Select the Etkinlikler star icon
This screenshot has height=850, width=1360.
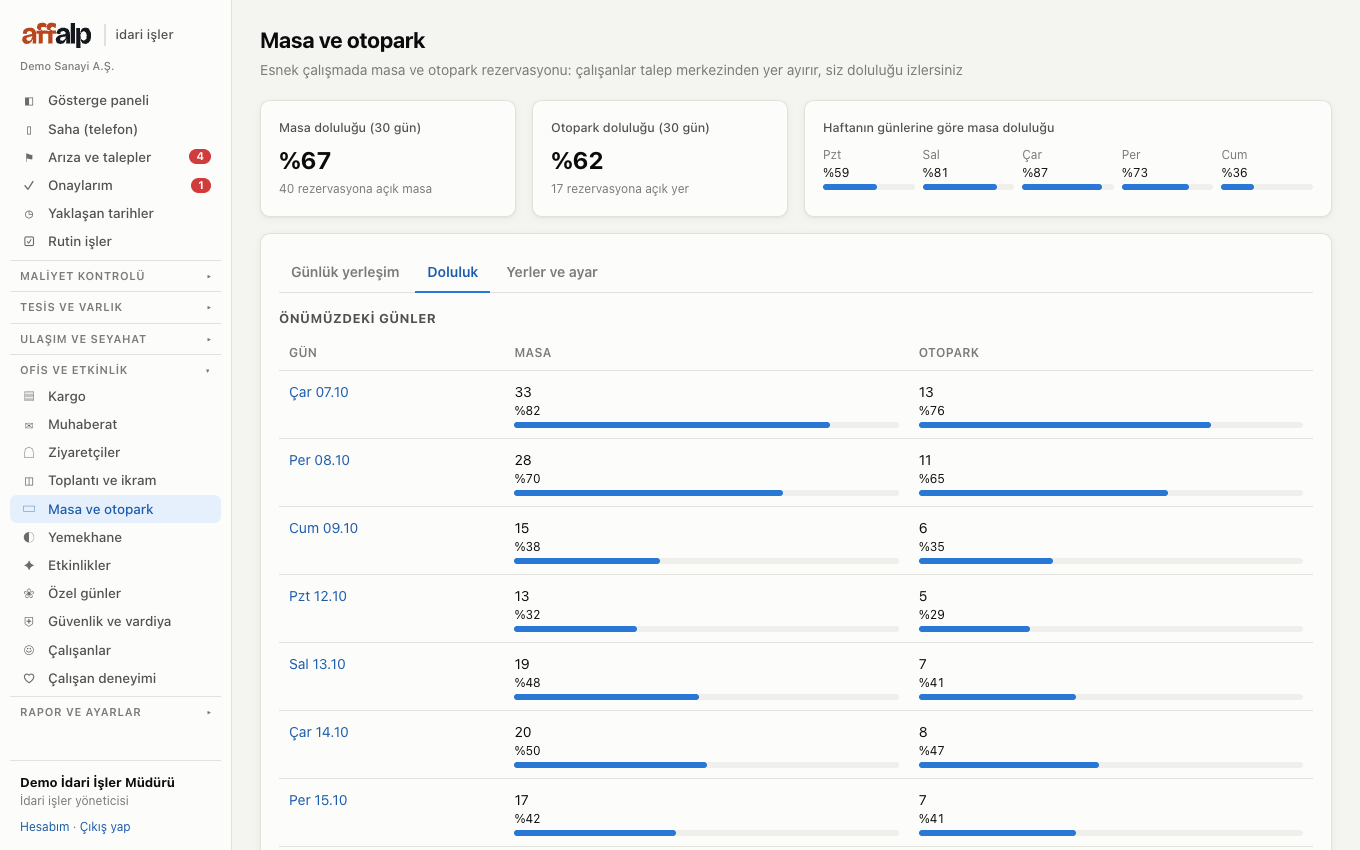(x=29, y=566)
